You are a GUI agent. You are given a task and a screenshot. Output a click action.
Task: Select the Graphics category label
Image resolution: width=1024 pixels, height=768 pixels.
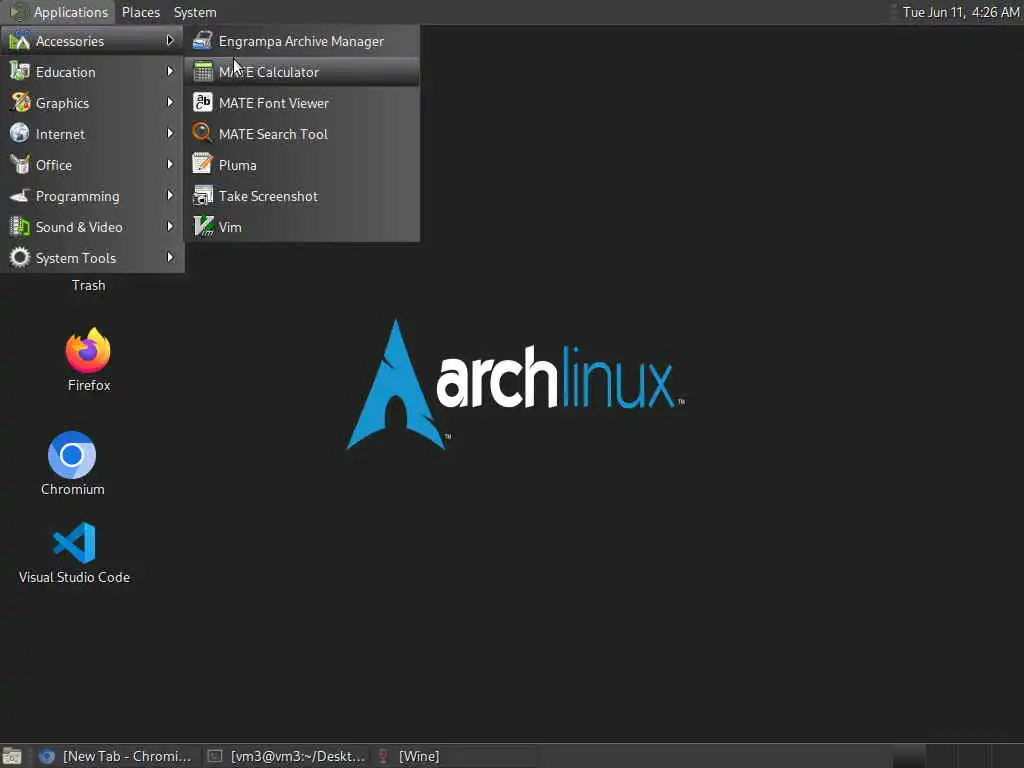[62, 103]
